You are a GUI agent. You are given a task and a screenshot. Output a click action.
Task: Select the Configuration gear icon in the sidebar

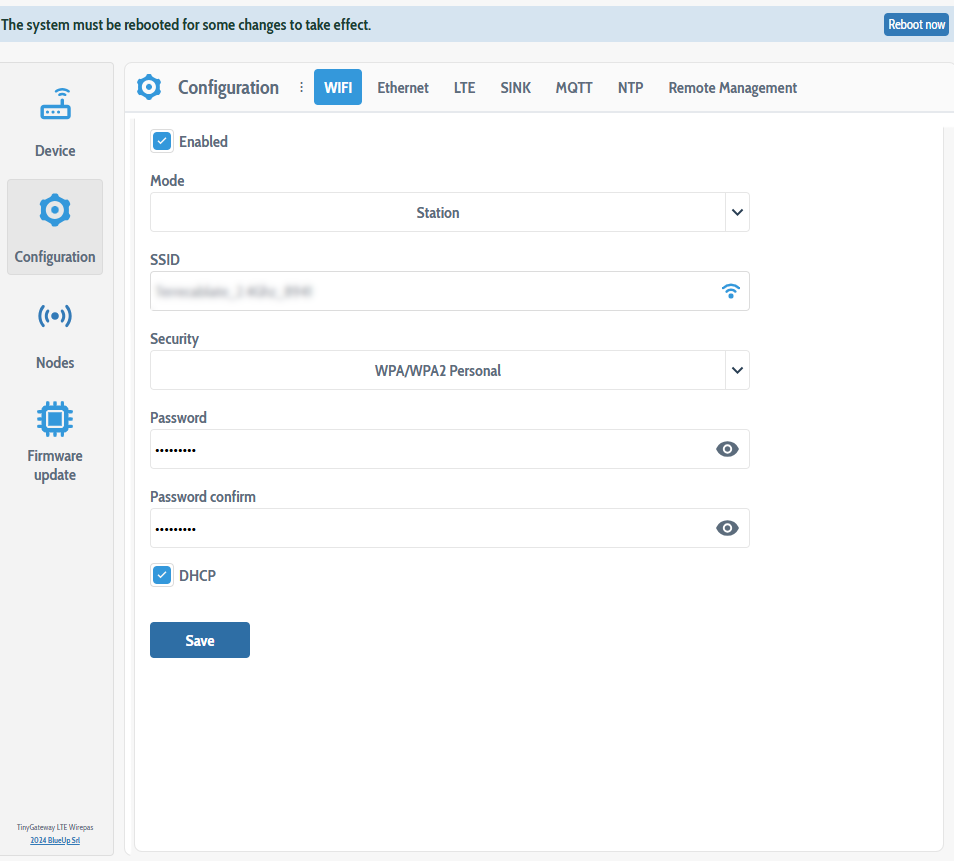pos(55,210)
